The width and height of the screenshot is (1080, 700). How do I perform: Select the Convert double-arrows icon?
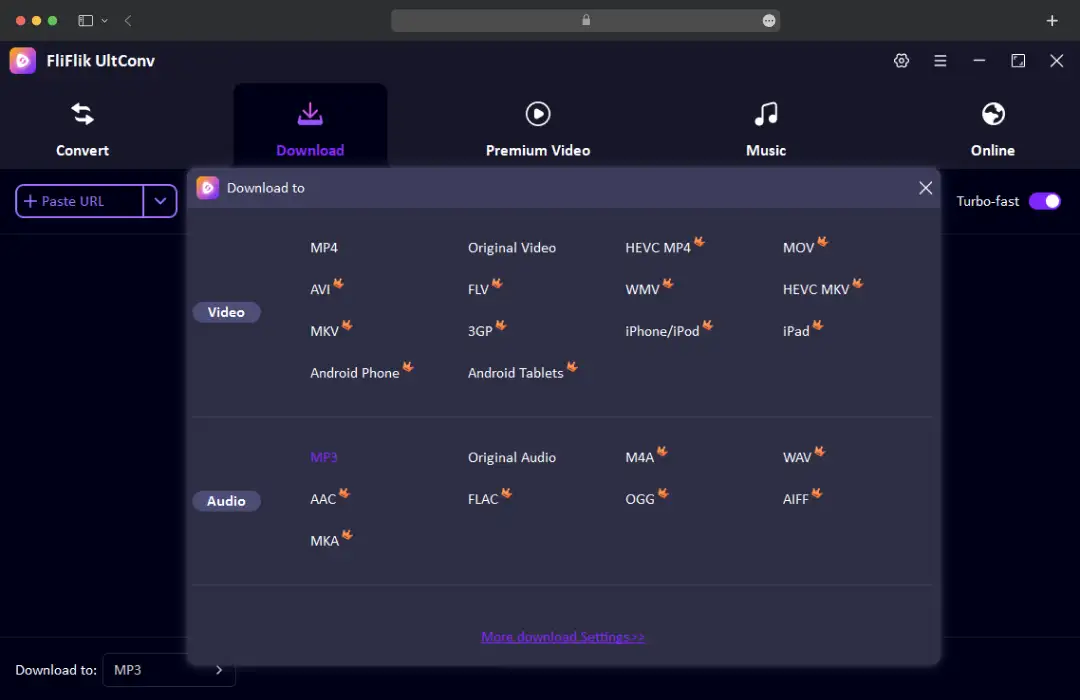pos(82,113)
